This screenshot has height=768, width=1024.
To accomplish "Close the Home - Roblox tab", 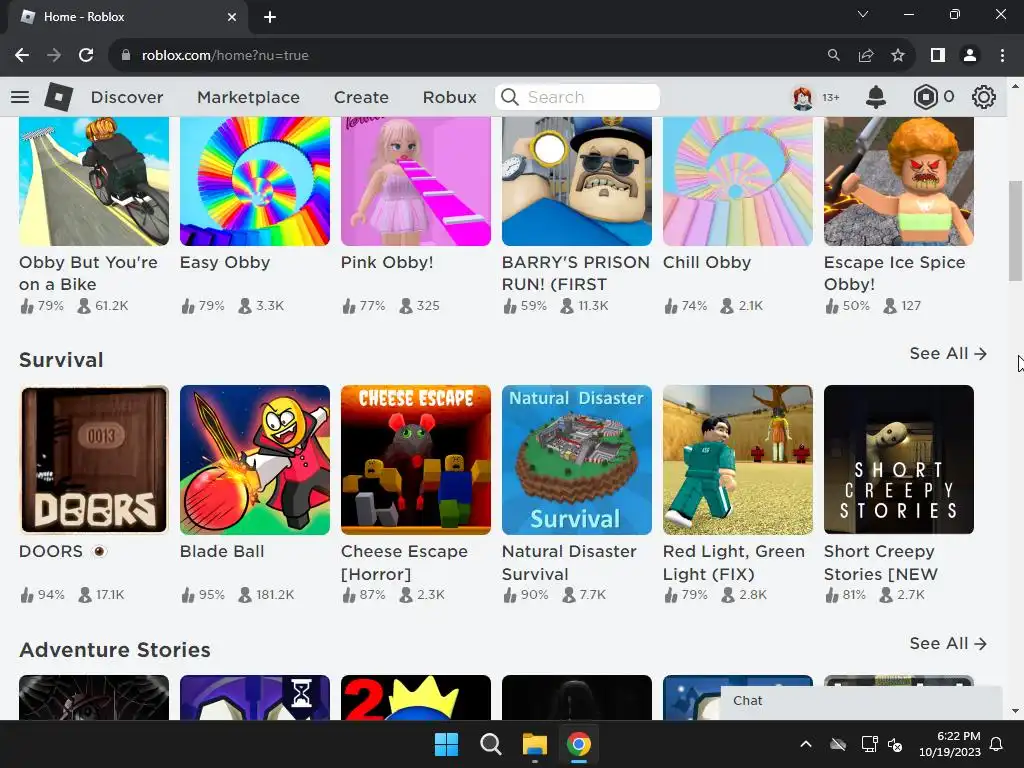I will click(x=232, y=17).
